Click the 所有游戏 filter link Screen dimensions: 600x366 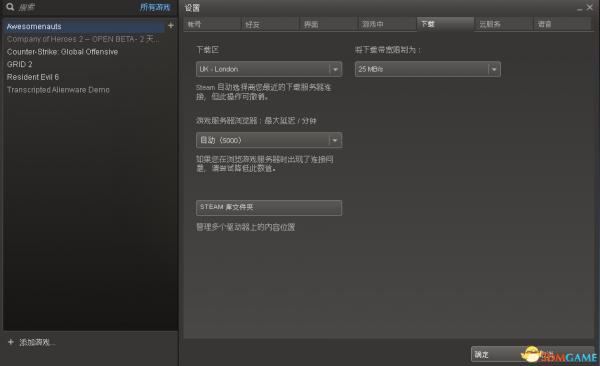[x=155, y=7]
